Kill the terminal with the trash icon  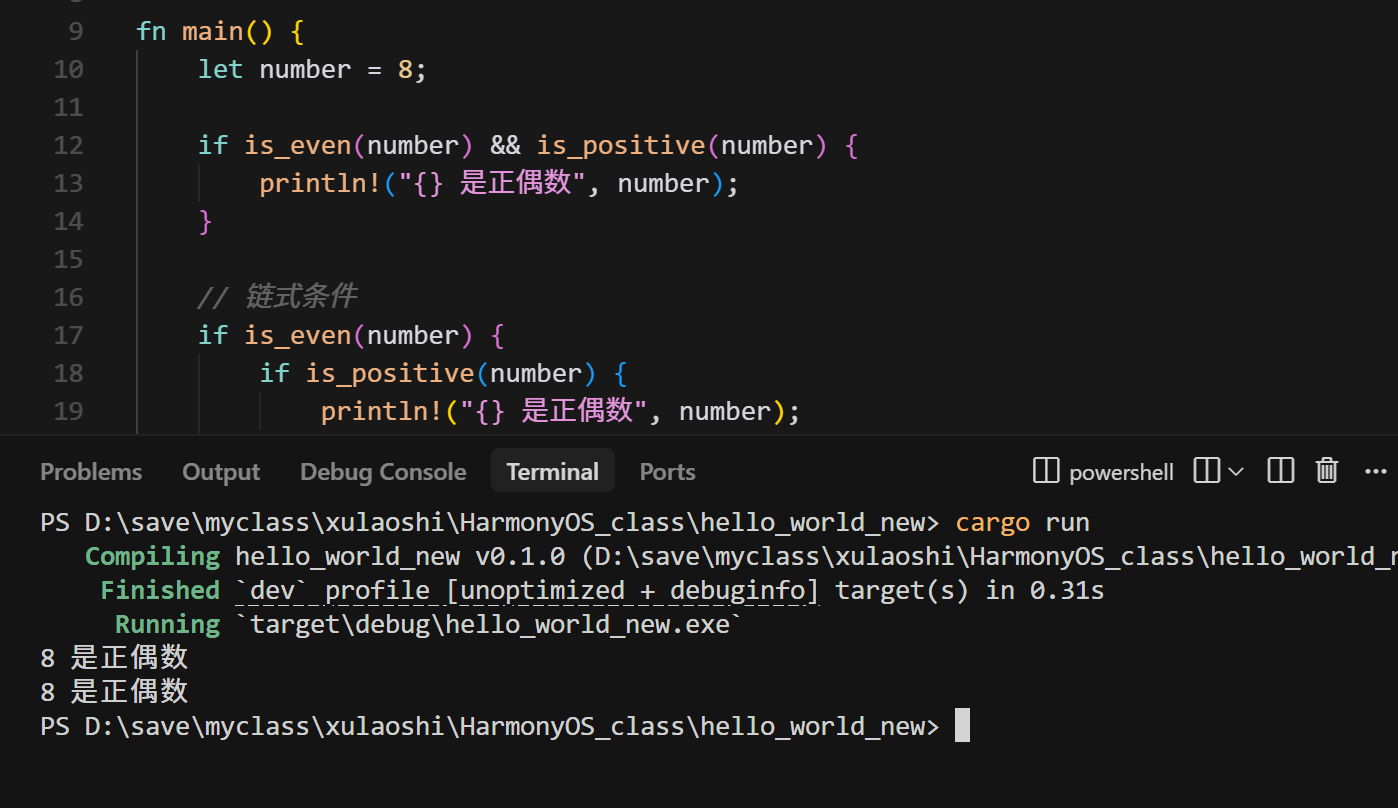1327,470
